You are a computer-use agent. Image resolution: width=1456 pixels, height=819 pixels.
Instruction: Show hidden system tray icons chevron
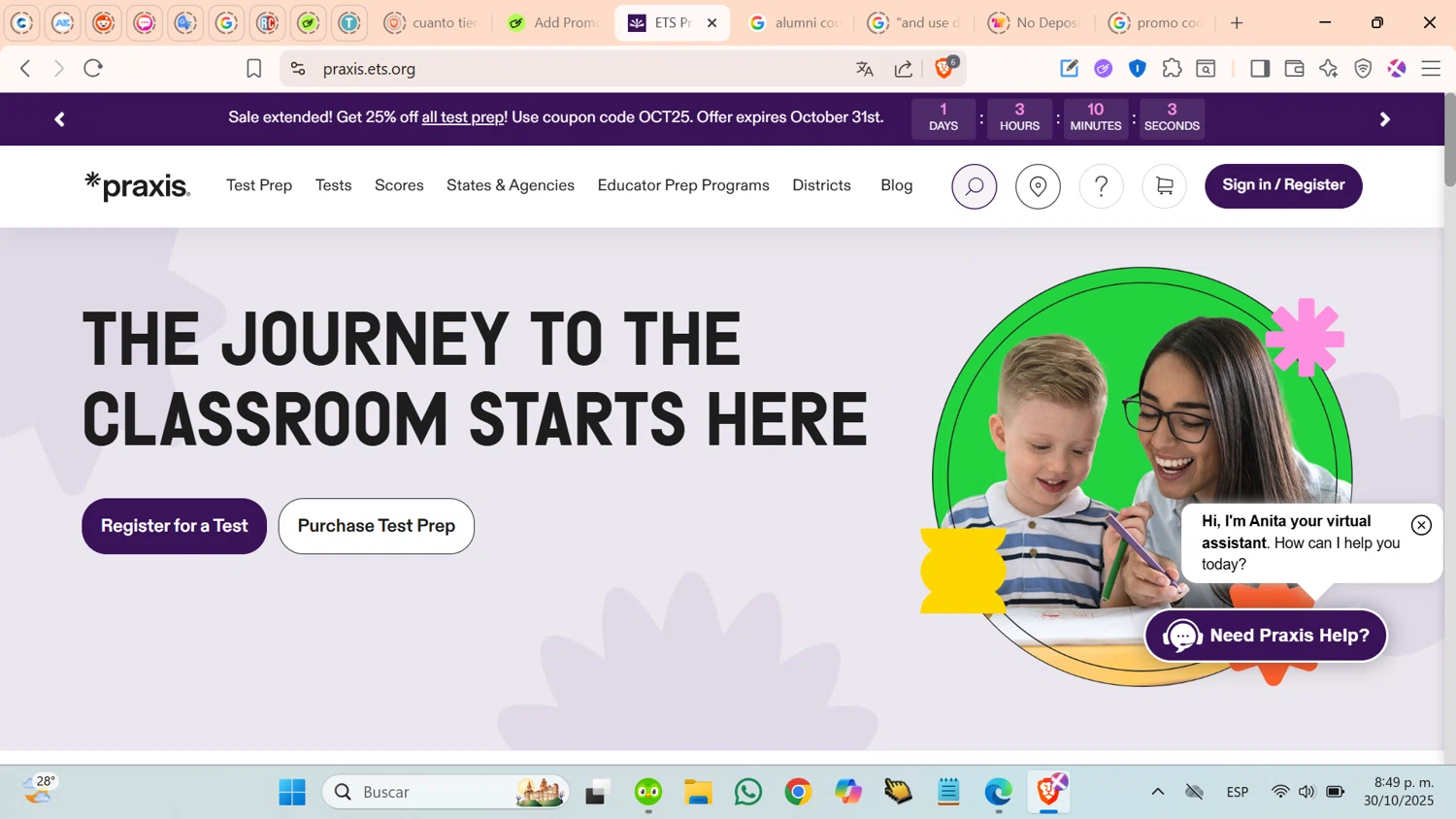click(x=1158, y=792)
